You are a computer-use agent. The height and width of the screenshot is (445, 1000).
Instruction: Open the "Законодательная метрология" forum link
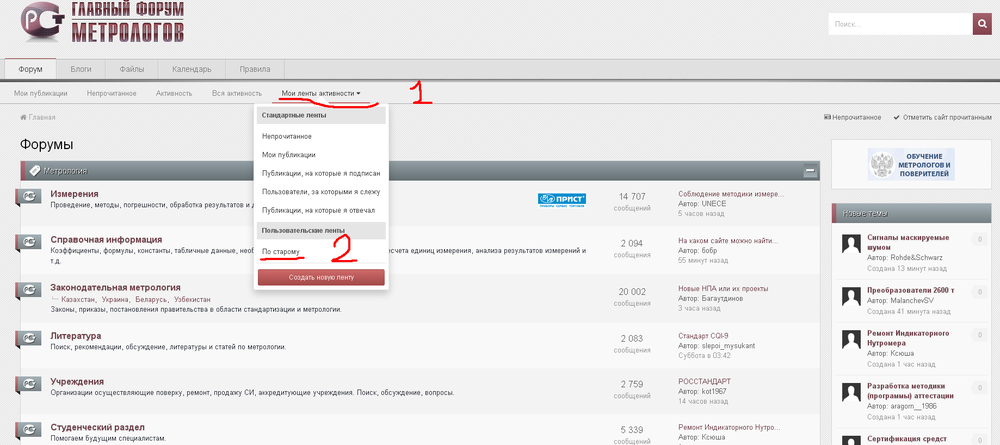(115, 287)
